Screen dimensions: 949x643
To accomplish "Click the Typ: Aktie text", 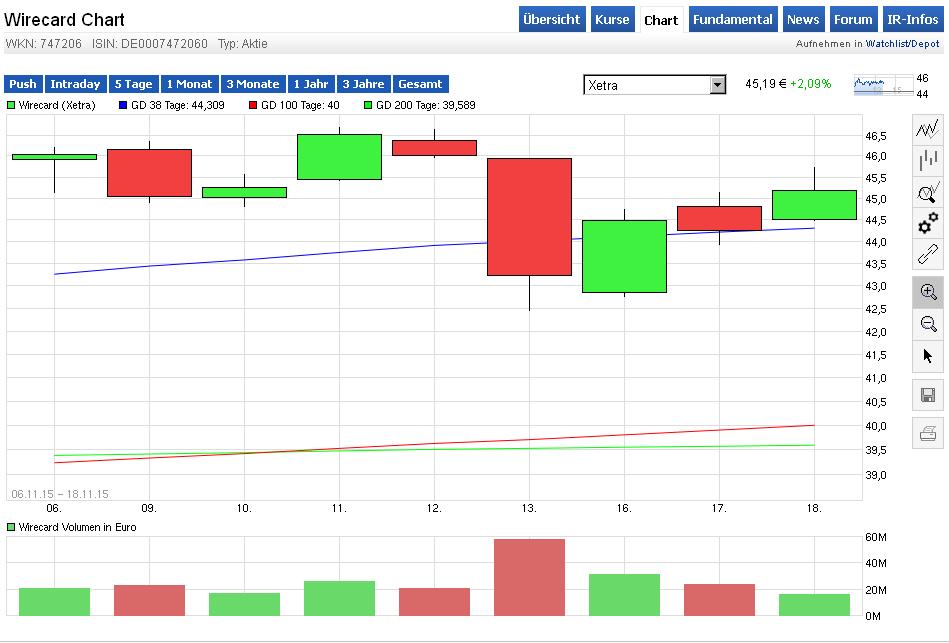I will tap(243, 44).
